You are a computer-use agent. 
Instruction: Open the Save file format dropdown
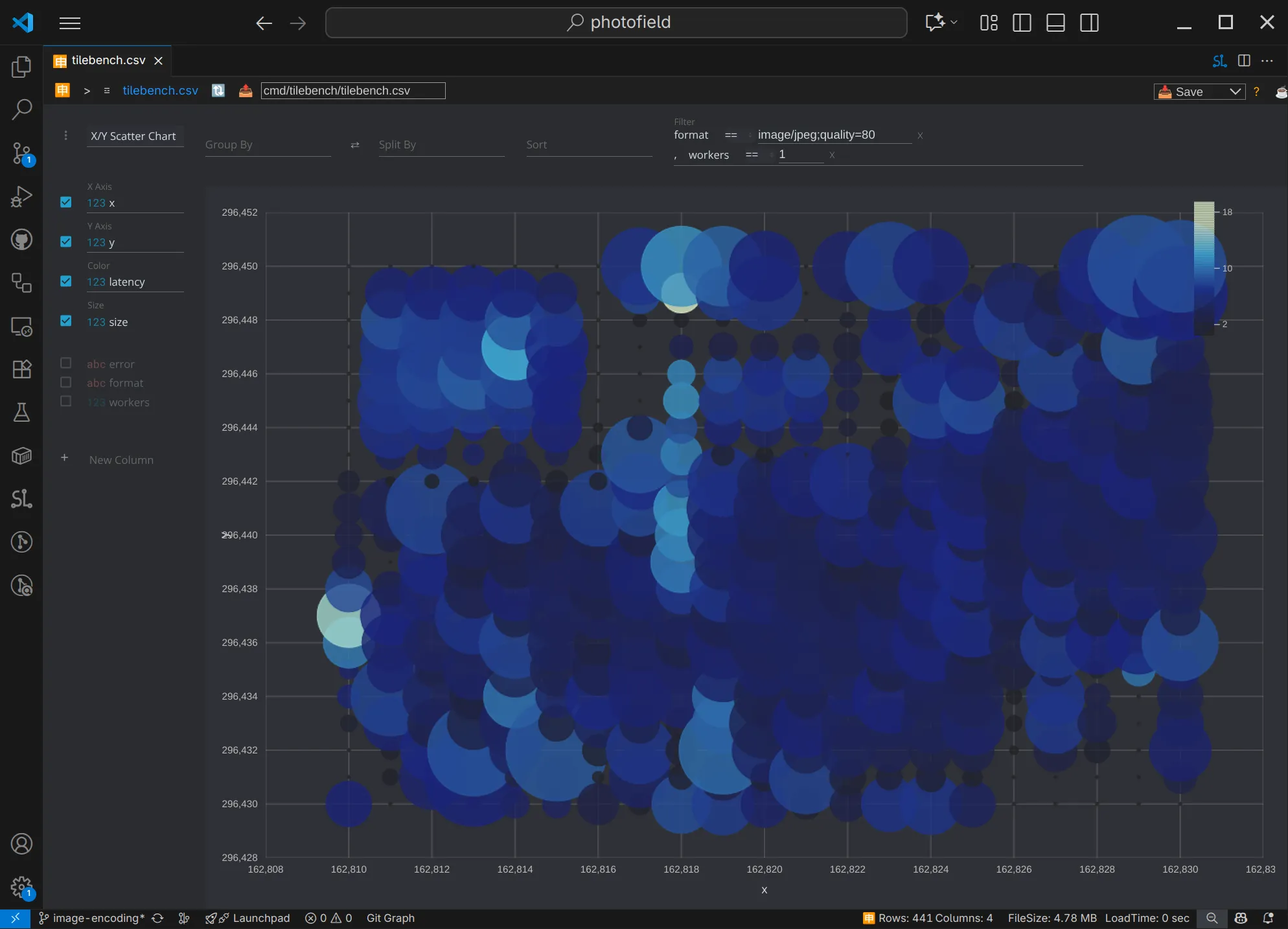1234,91
